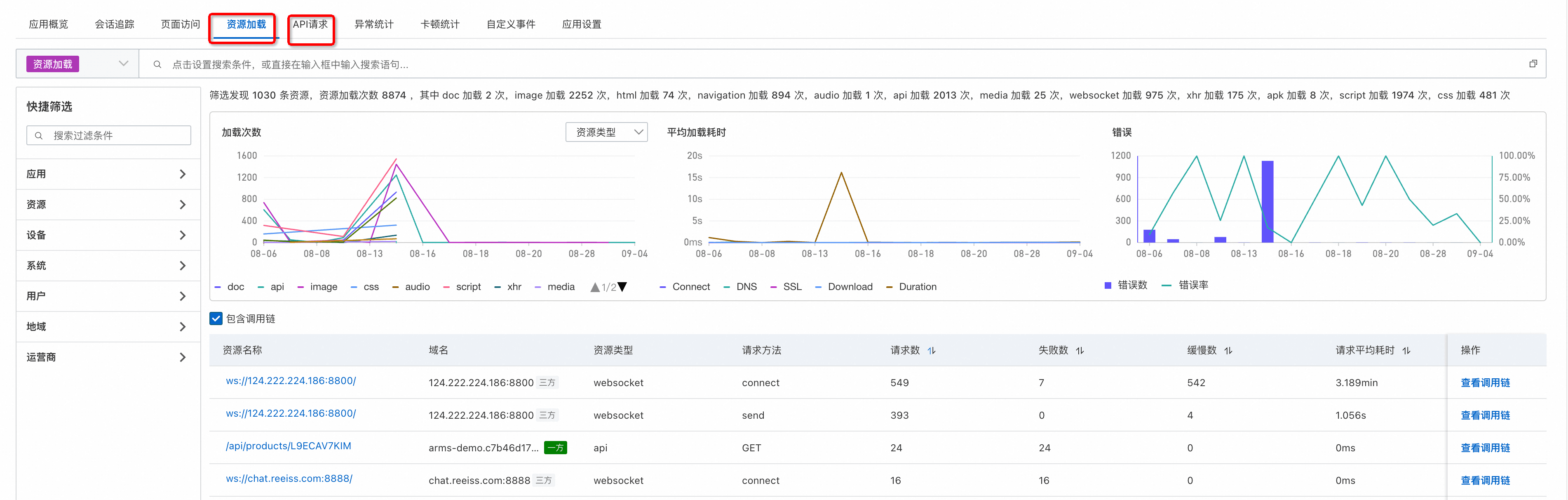This screenshot has height=500, width=1568.
Task: Sort by 请求平均耗时 sort icon
Action: [x=1406, y=351]
